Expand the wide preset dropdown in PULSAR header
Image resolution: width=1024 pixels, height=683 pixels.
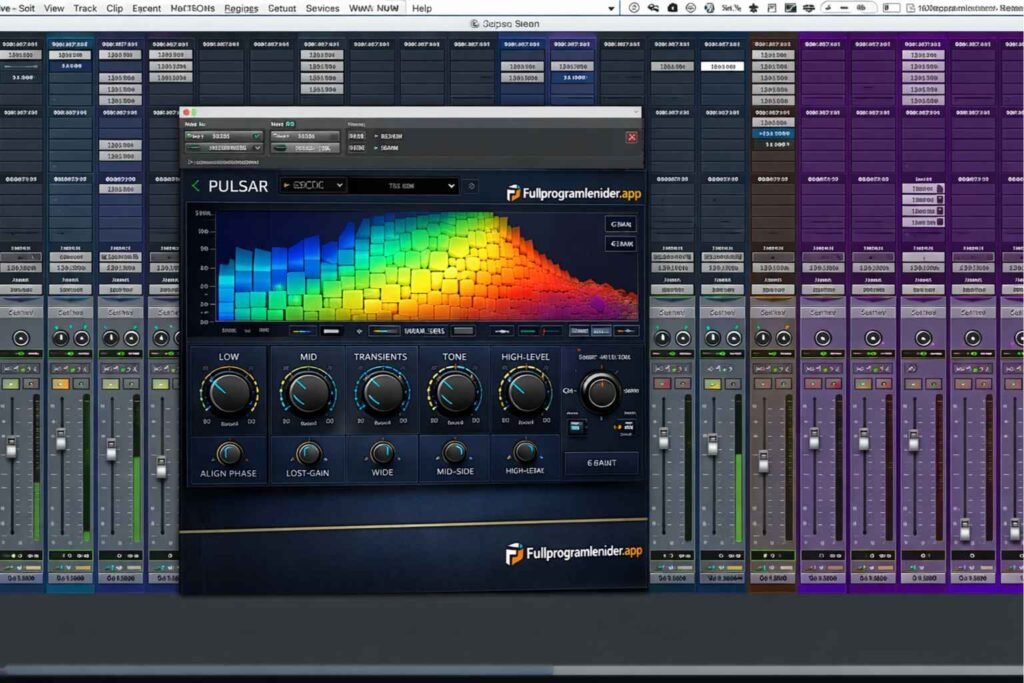pyautogui.click(x=403, y=186)
